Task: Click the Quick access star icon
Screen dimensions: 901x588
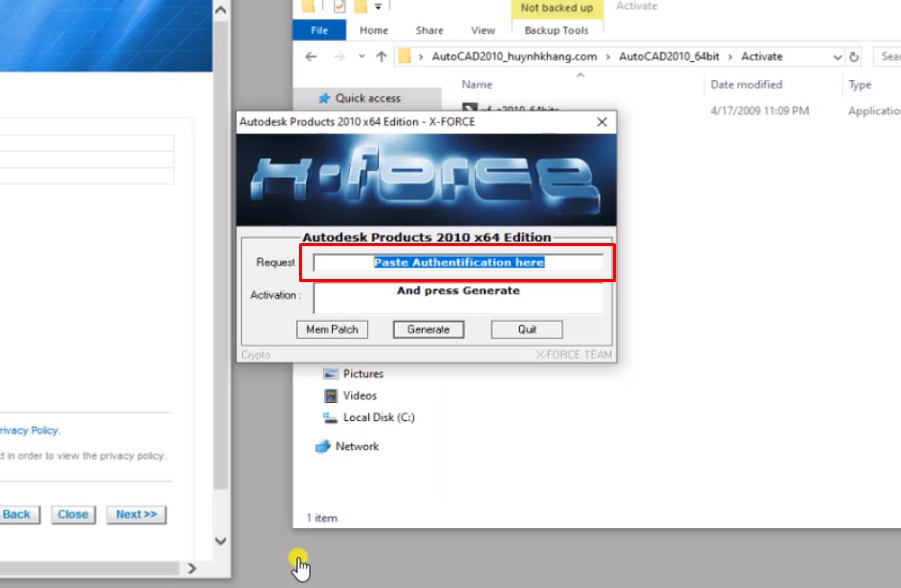Action: [326, 98]
